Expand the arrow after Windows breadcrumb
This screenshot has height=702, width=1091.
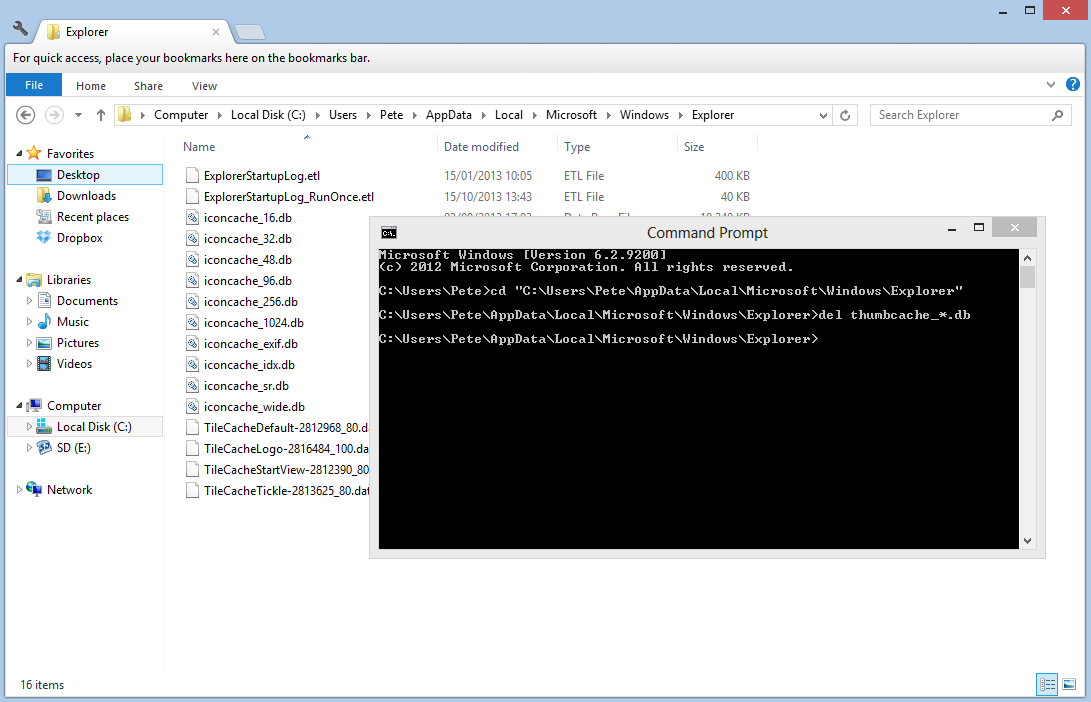pos(682,115)
